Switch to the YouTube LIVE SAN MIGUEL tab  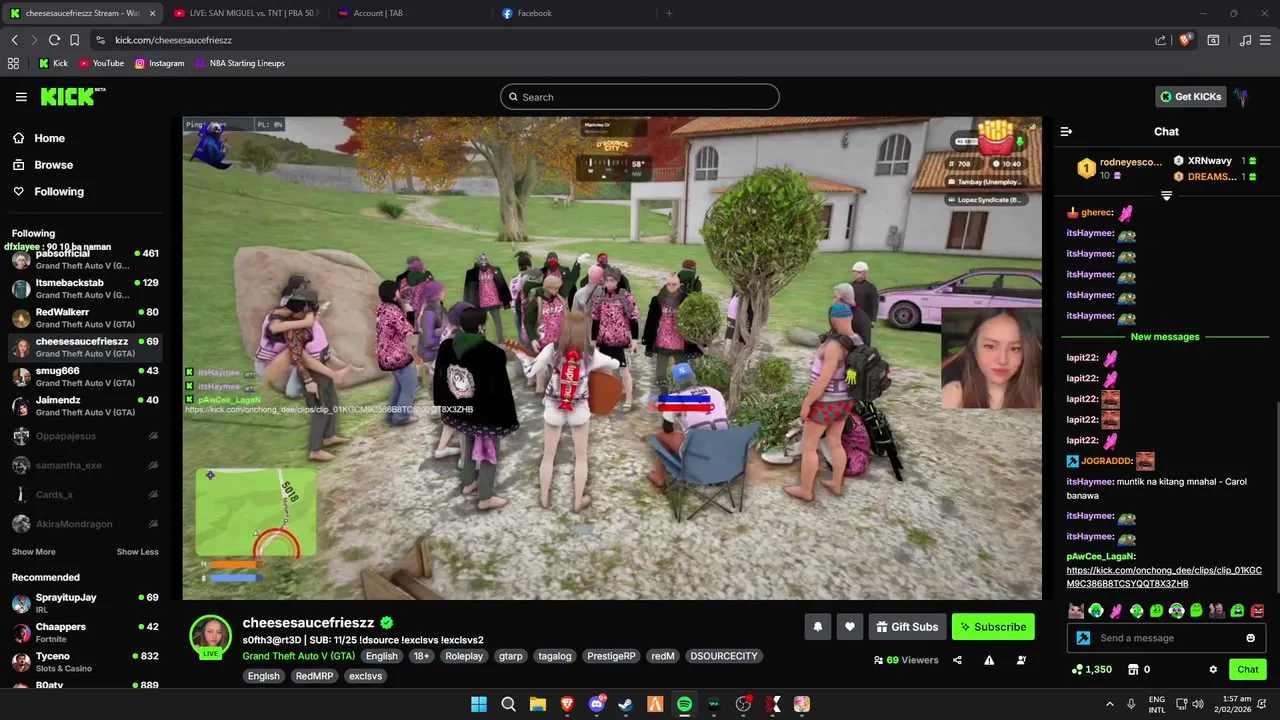click(245, 13)
